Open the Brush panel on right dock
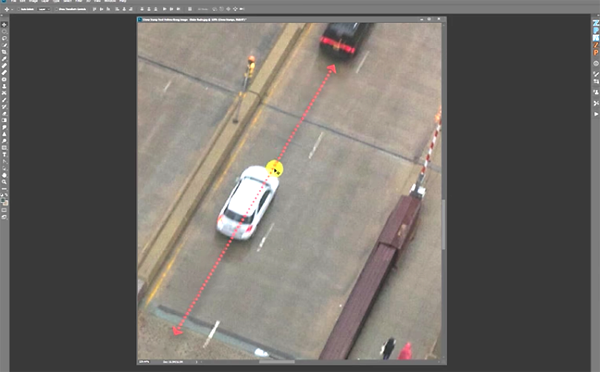The image size is (600, 372). [596, 74]
